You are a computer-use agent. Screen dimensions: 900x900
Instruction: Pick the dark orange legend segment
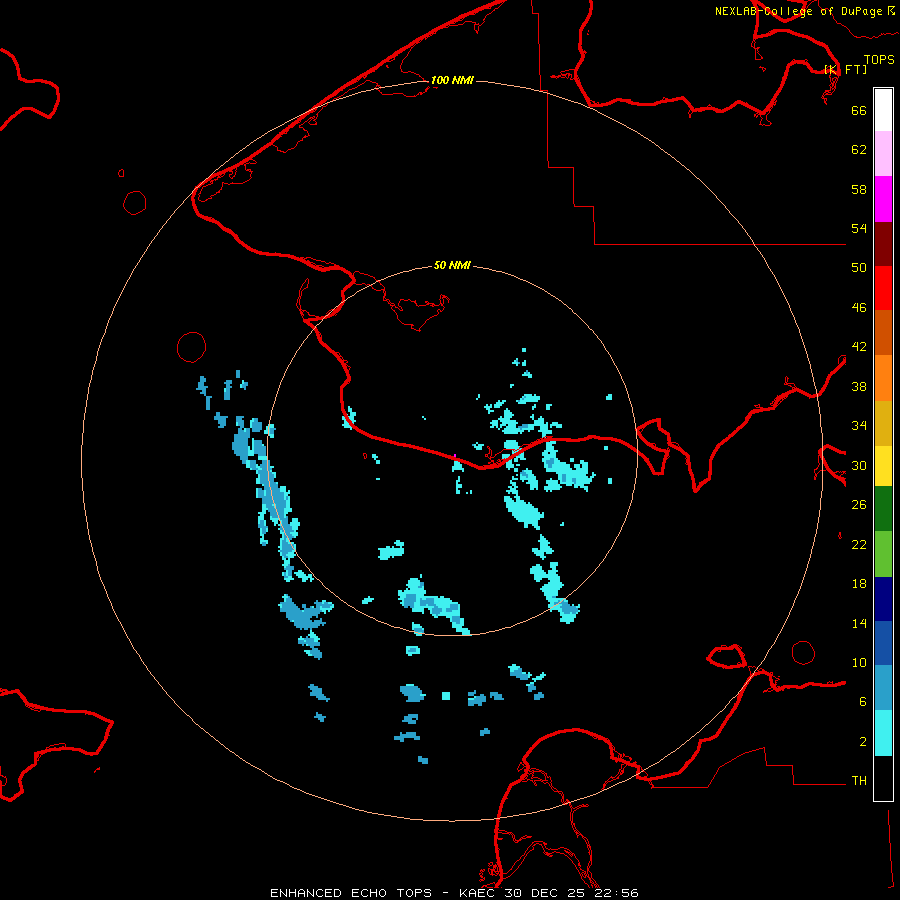pyautogui.click(x=883, y=333)
